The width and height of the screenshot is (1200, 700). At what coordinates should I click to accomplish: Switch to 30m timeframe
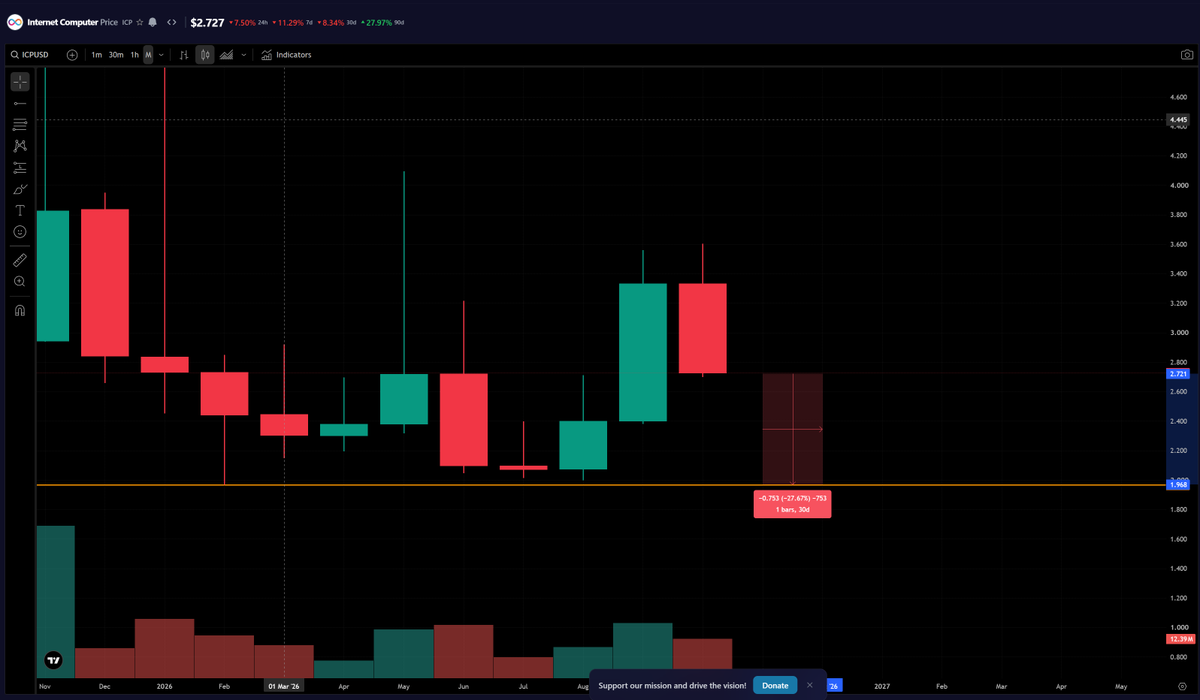click(x=116, y=55)
